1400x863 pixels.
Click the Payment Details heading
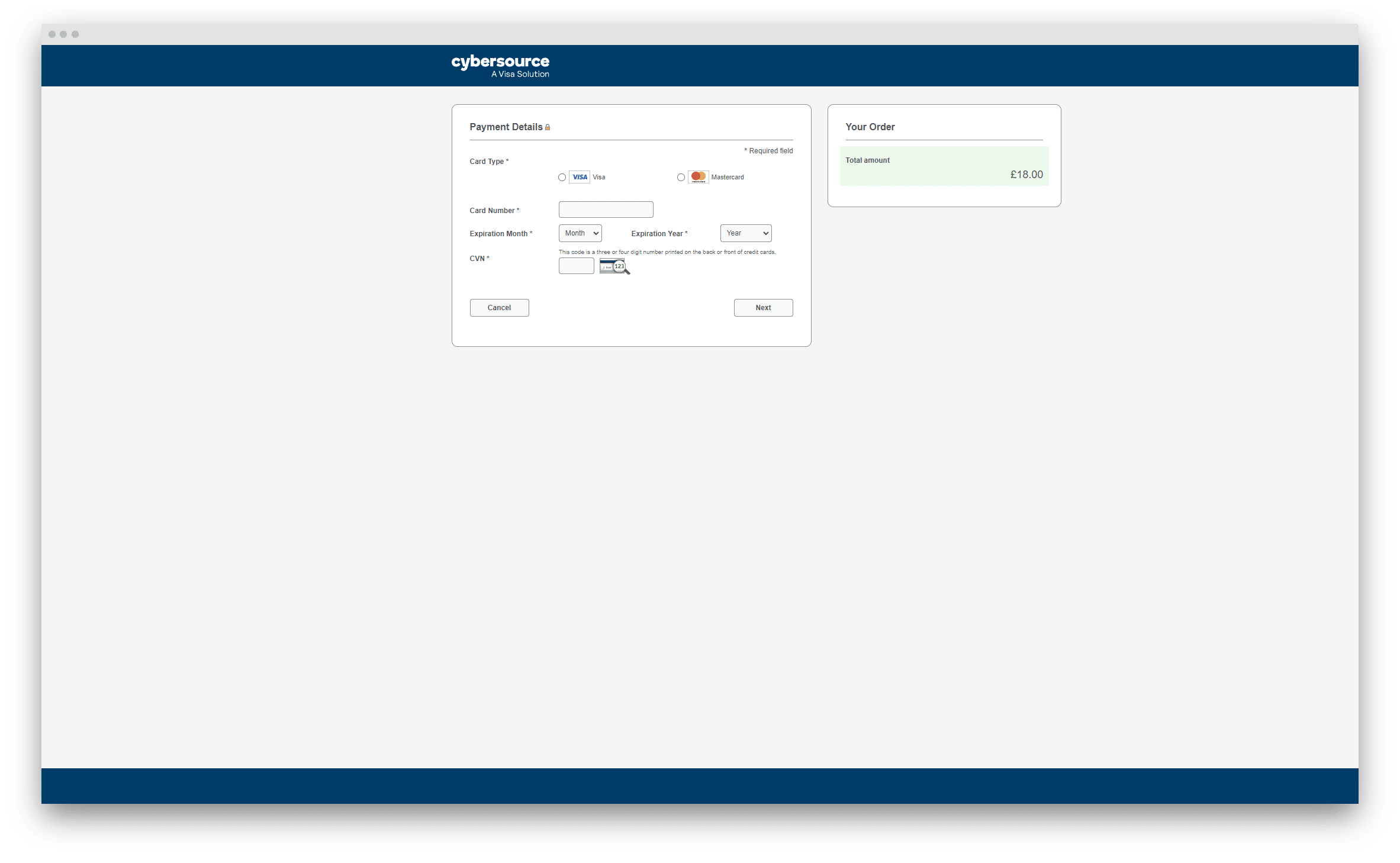[x=506, y=127]
